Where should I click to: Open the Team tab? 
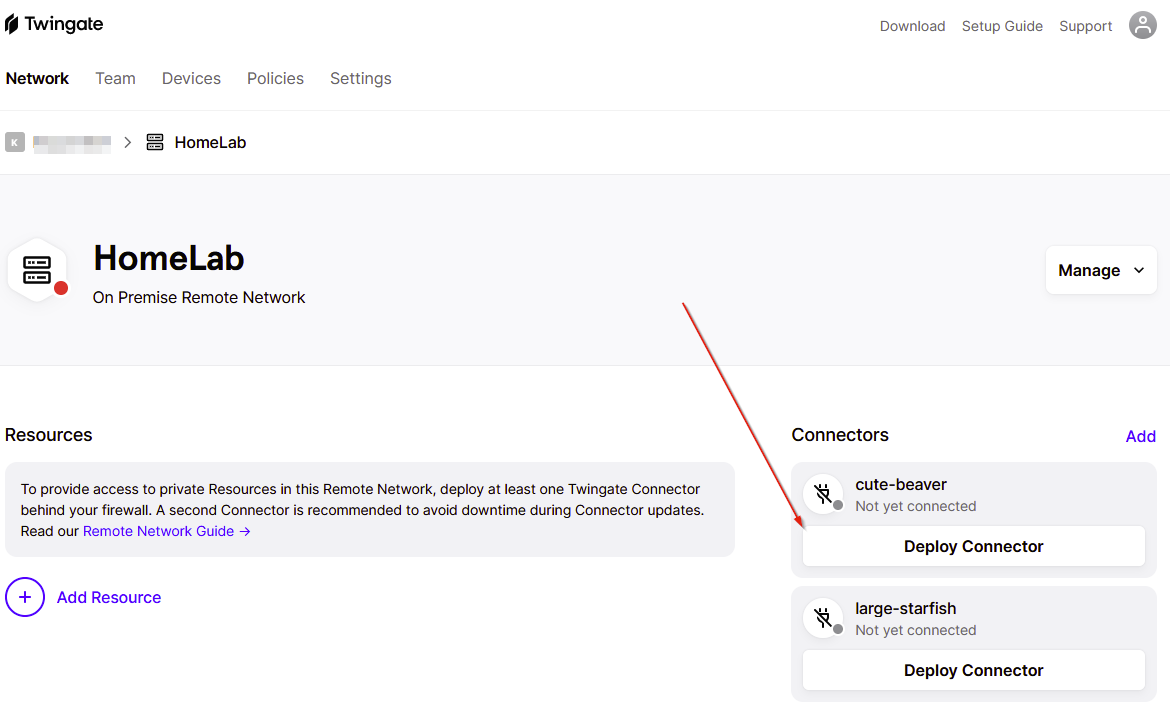[115, 78]
